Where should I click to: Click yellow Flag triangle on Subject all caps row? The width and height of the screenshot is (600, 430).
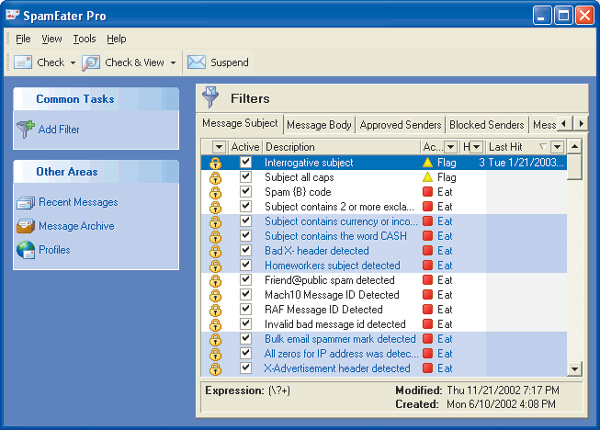428,177
